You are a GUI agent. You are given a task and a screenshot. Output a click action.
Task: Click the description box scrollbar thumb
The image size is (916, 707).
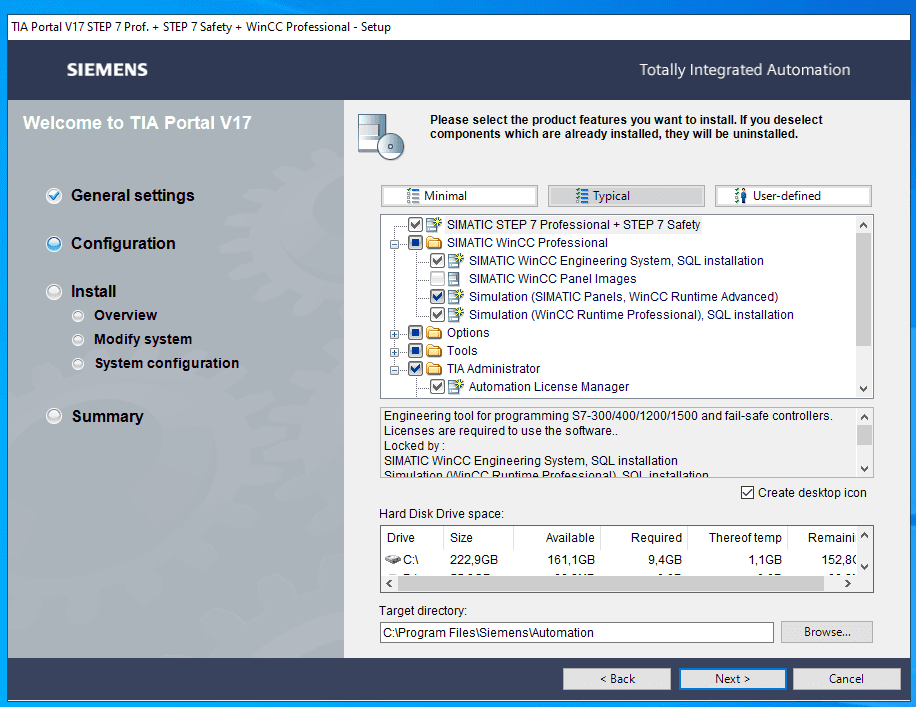click(x=864, y=435)
